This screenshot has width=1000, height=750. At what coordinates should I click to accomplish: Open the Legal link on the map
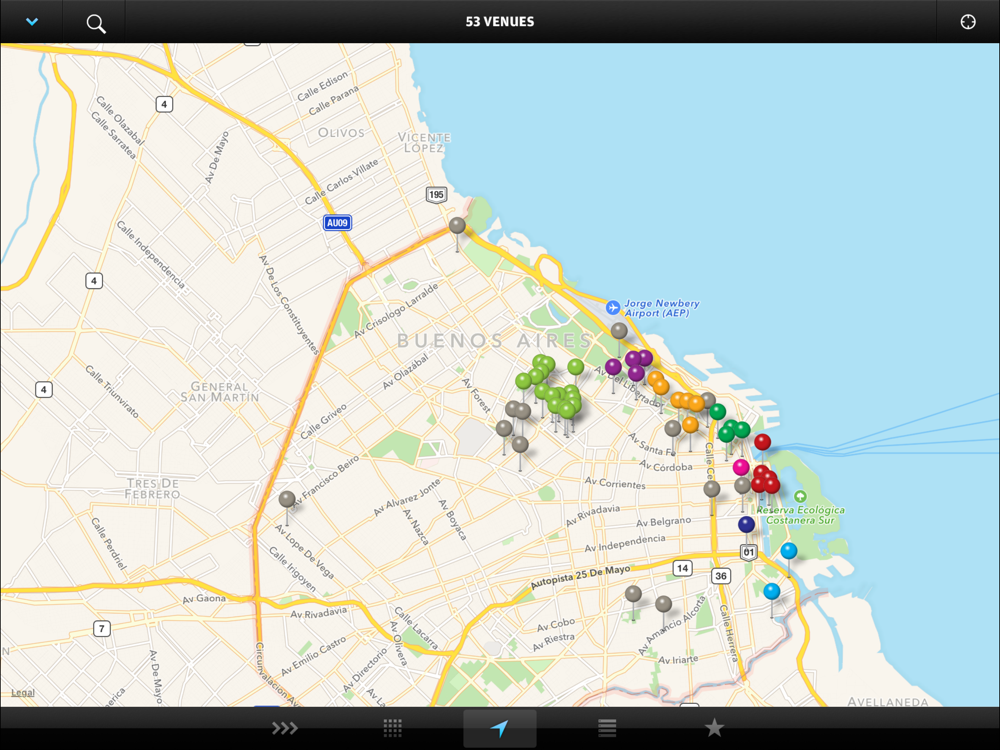point(23,693)
